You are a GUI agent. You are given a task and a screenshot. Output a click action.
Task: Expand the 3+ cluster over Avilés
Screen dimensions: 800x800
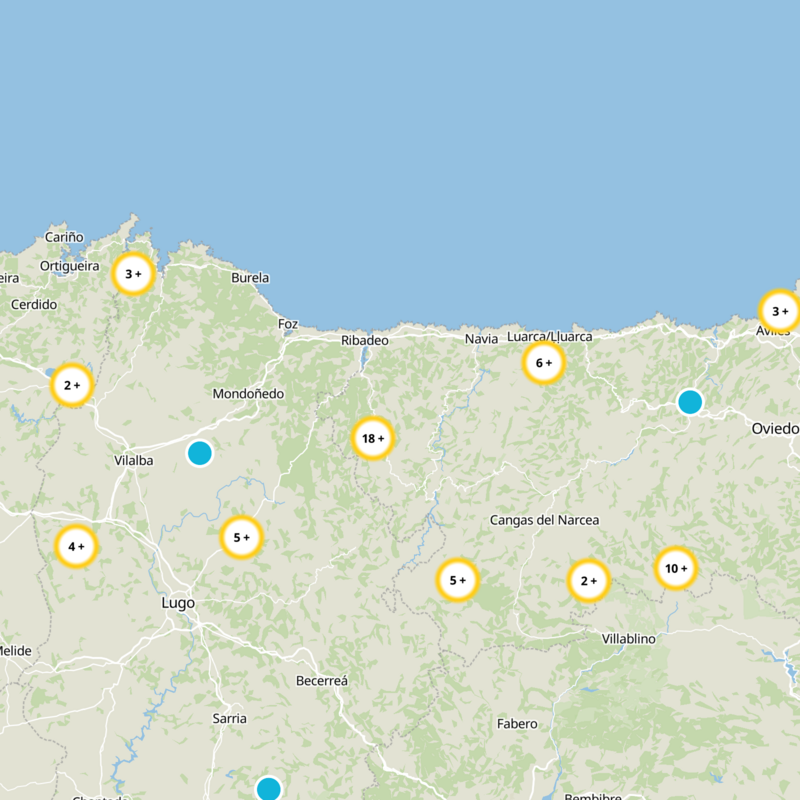pos(780,311)
